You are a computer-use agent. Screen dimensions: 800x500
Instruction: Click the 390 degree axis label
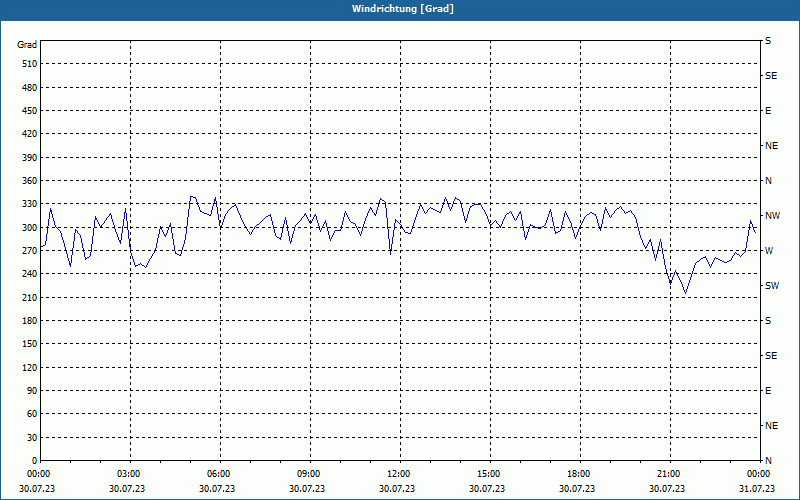(29, 158)
